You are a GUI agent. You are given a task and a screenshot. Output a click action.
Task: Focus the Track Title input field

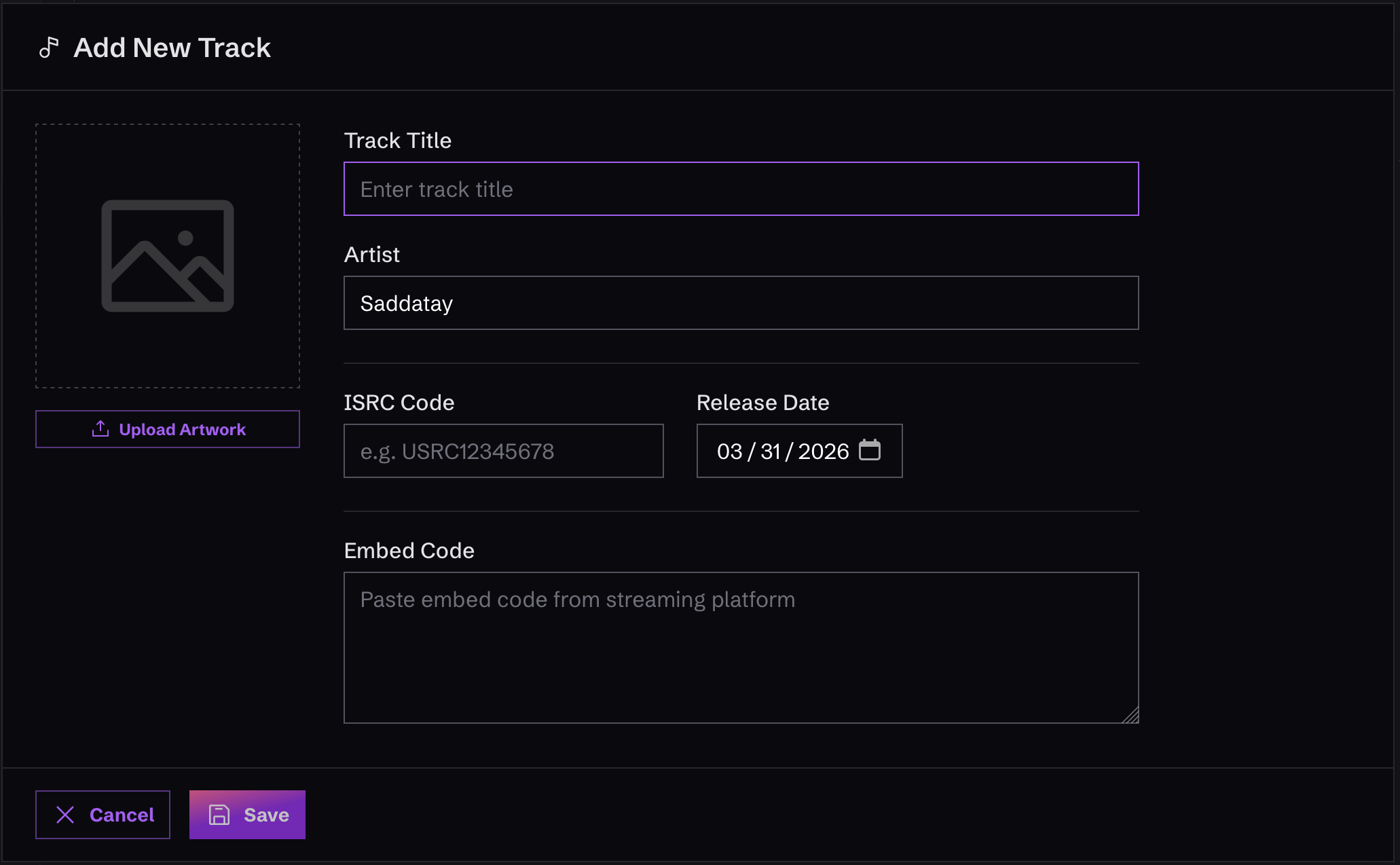[x=741, y=189]
